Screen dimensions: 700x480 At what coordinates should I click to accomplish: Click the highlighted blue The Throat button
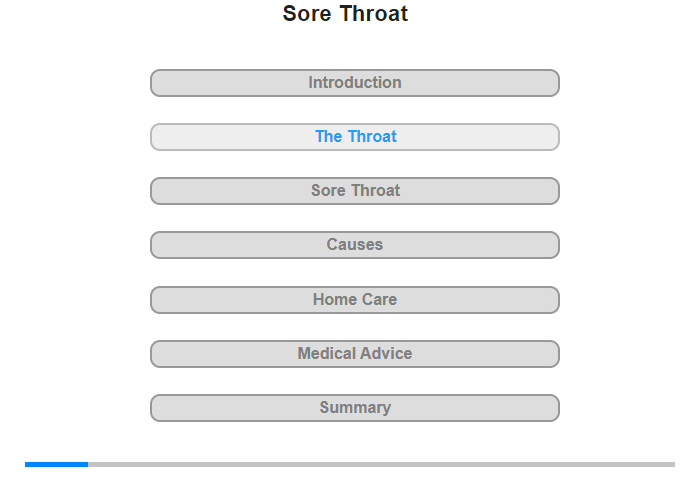(355, 137)
